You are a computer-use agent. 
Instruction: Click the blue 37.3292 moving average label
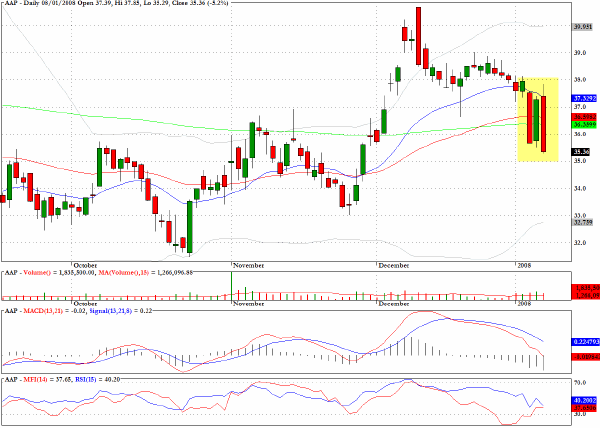coord(584,98)
